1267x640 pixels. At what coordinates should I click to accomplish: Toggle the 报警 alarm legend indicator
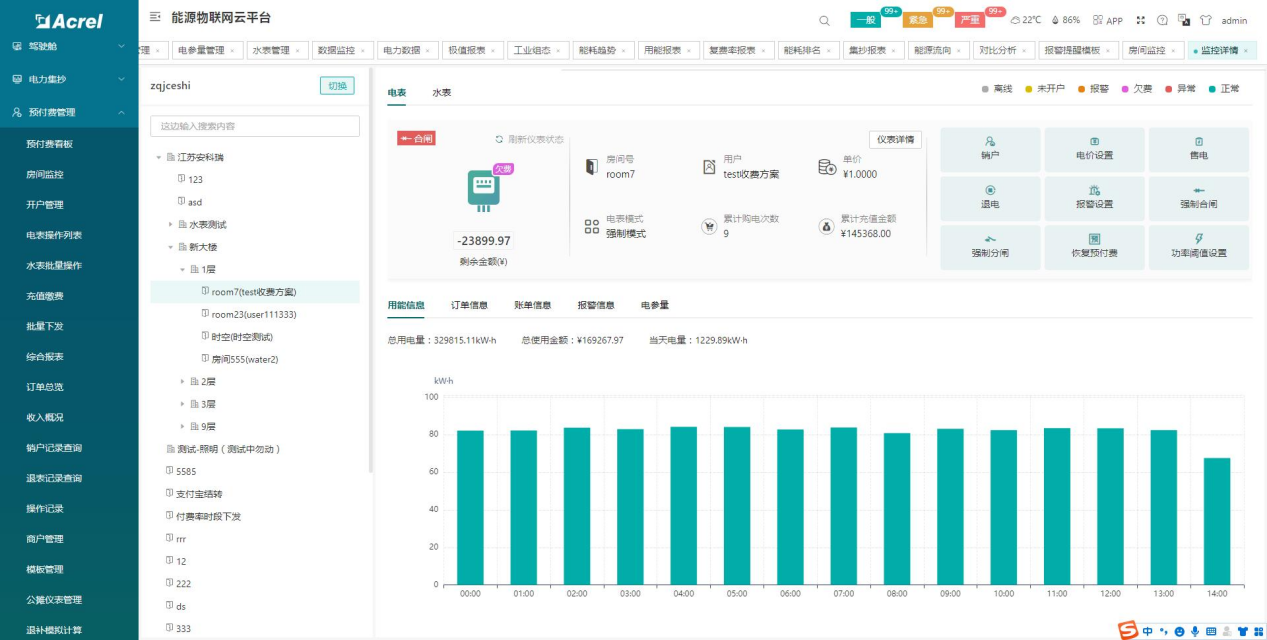1093,89
